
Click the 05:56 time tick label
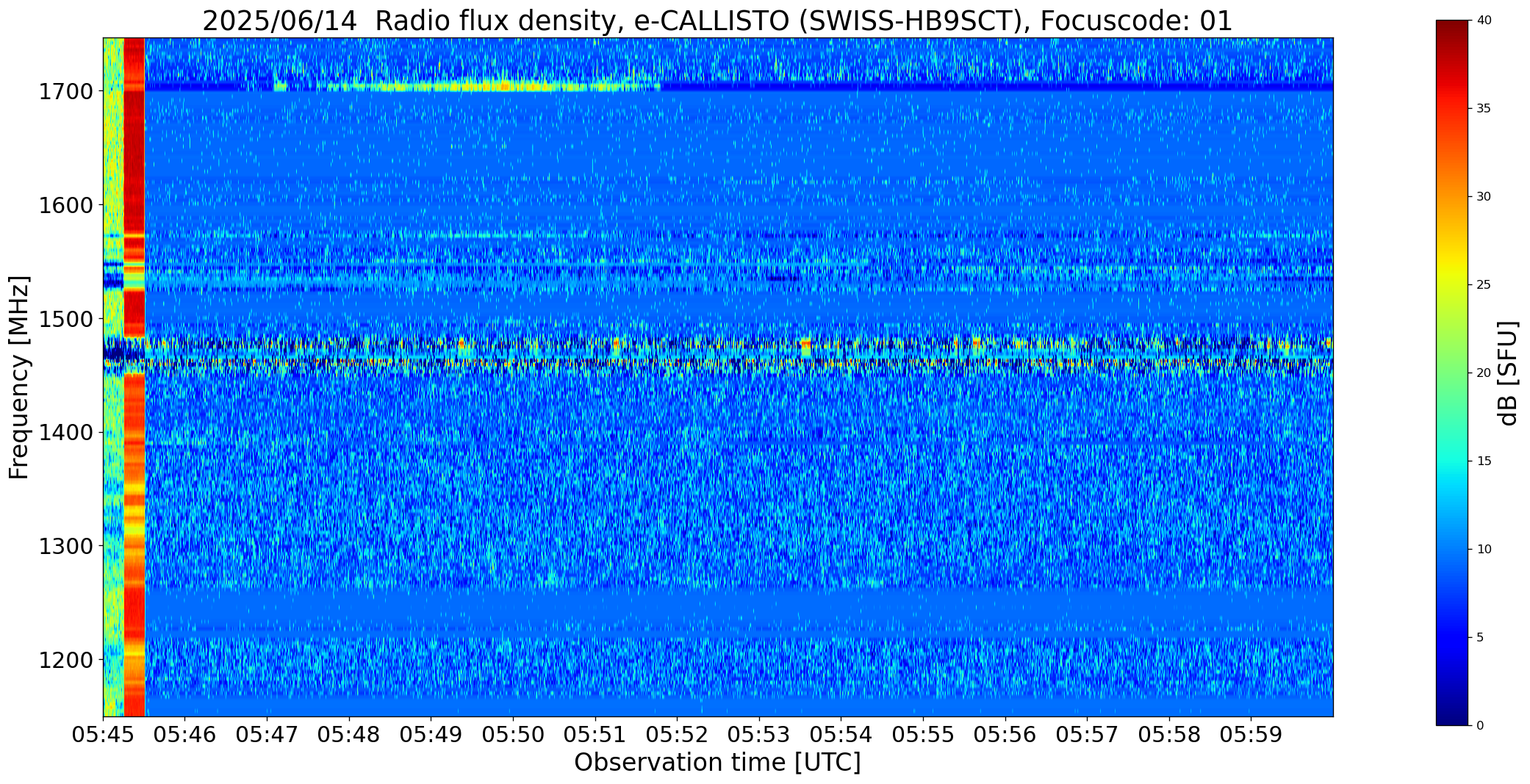pos(1005,734)
